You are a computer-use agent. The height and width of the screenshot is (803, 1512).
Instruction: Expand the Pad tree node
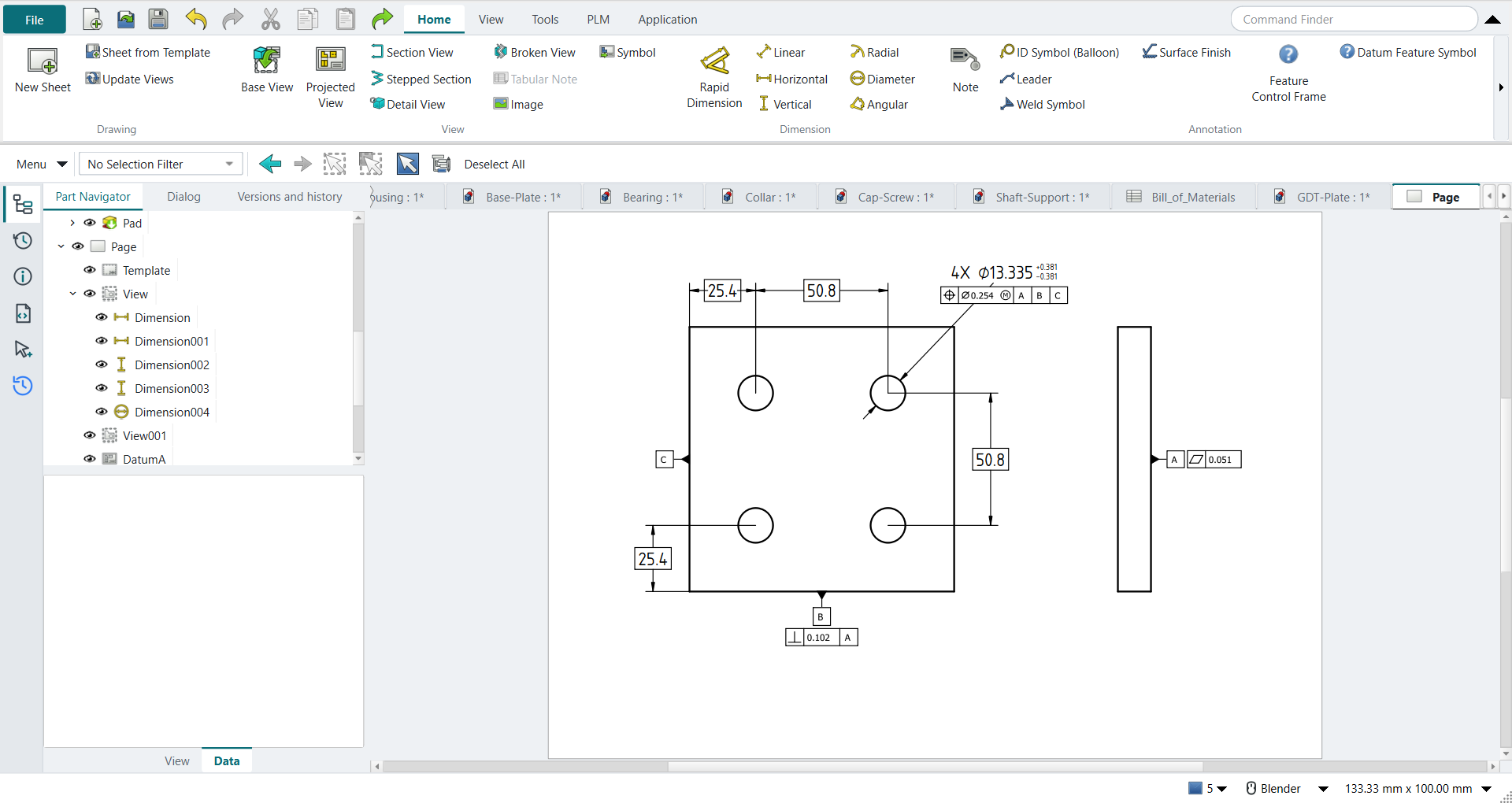(72, 223)
